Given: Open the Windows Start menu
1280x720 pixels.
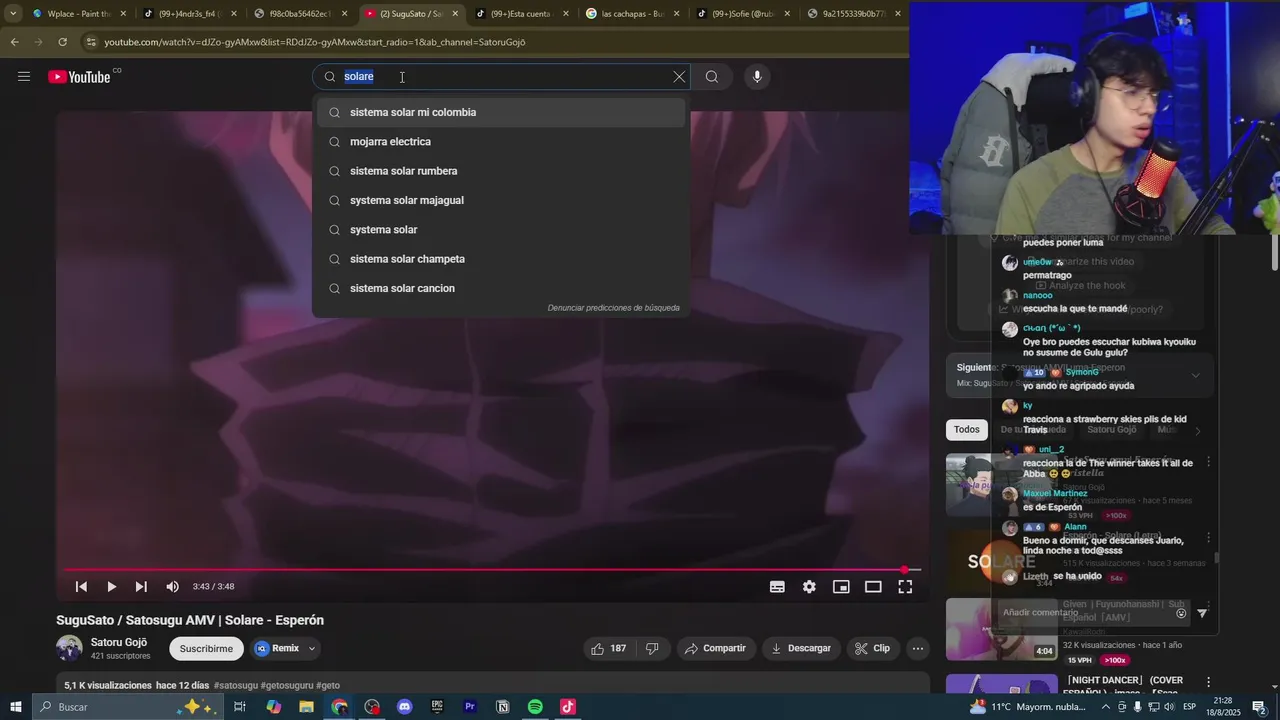Looking at the screenshot, I should pos(16,707).
